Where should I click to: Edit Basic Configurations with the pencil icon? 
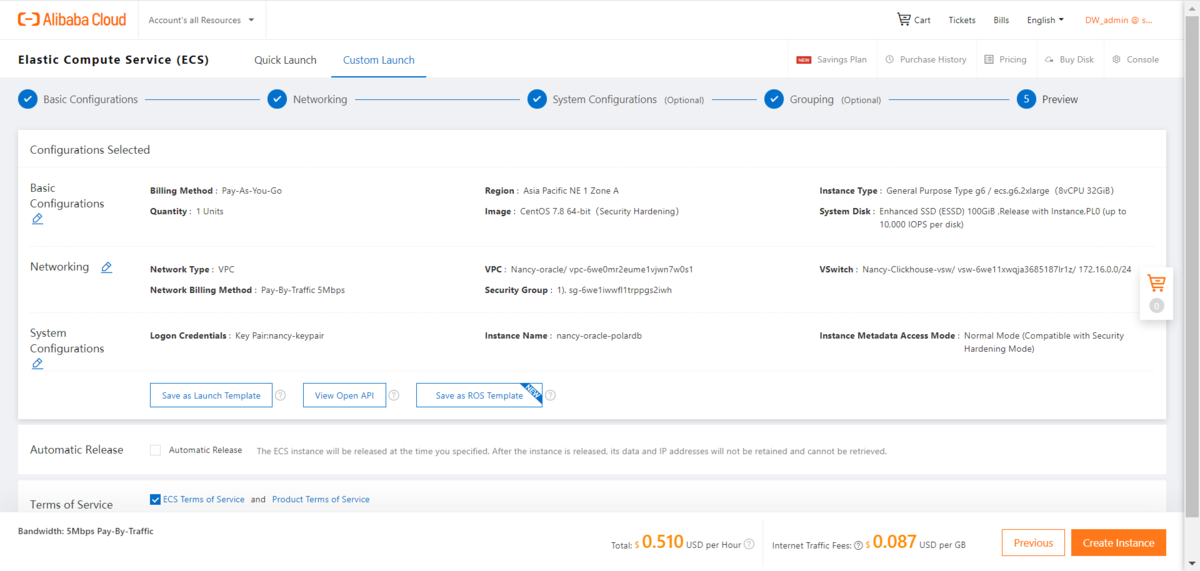tap(37, 219)
